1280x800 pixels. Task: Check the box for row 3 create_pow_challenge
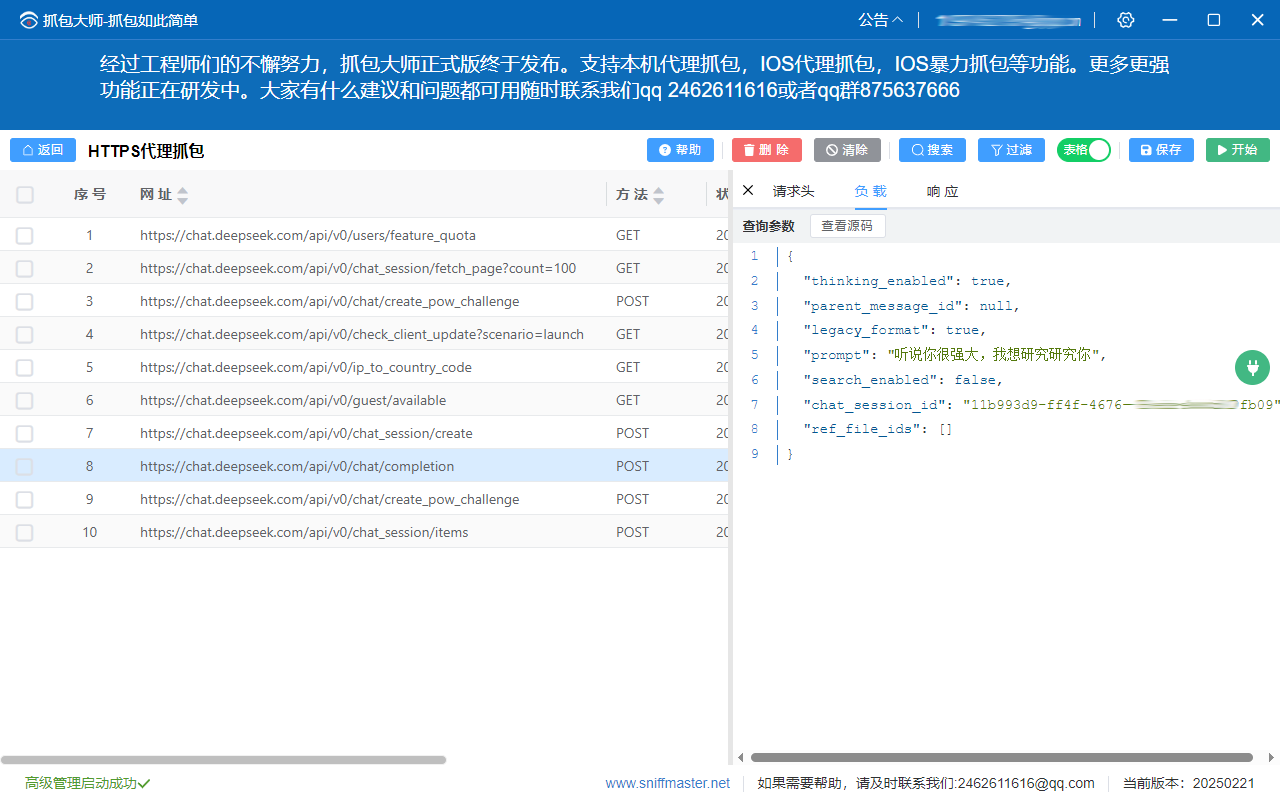coord(25,302)
